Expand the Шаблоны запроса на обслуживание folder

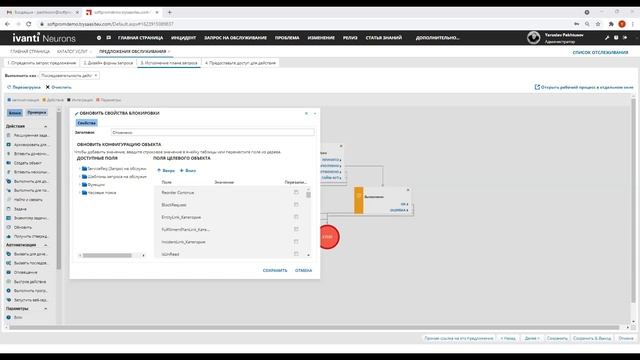[x=80, y=177]
